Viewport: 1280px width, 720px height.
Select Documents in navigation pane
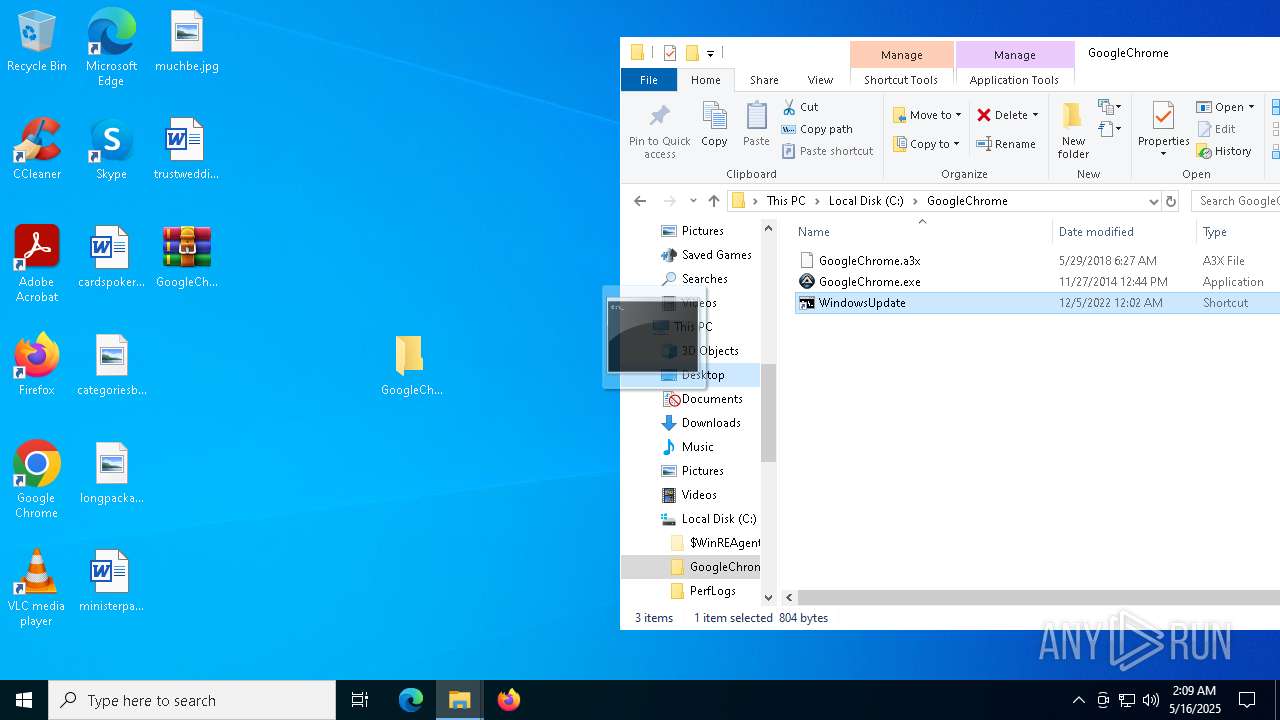click(711, 399)
